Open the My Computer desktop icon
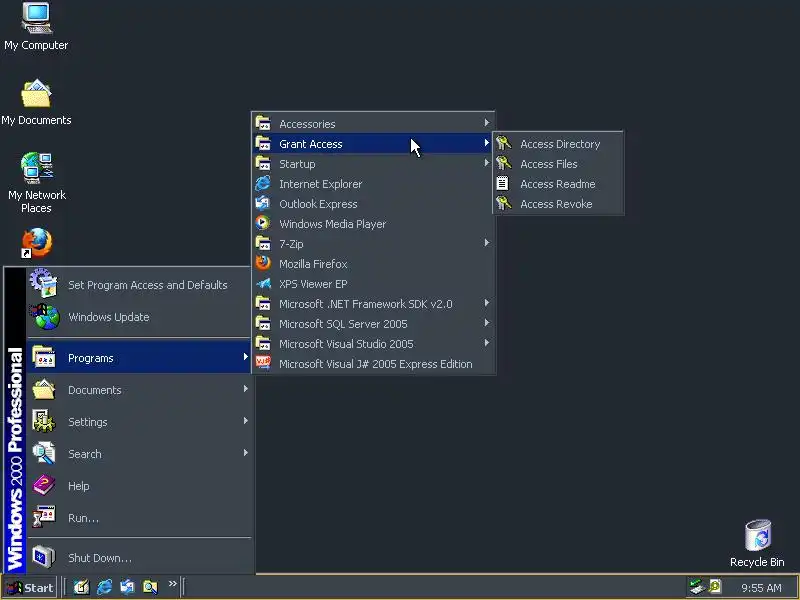 36,26
